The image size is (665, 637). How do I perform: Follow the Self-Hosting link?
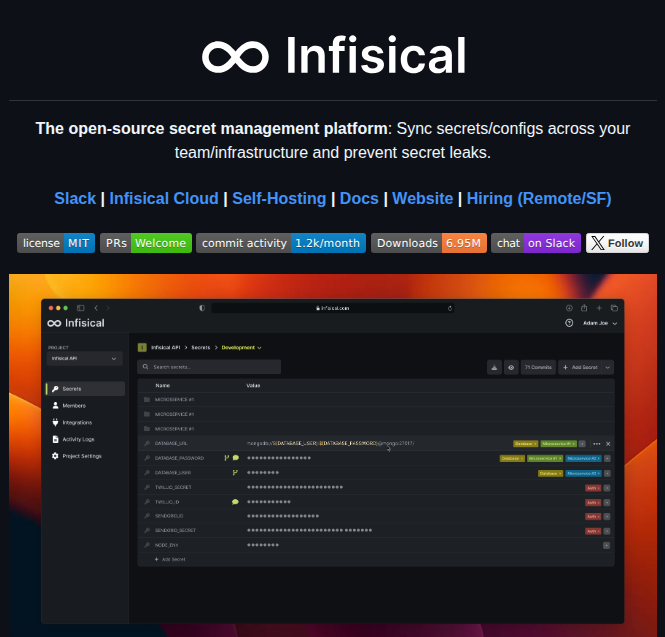[279, 198]
